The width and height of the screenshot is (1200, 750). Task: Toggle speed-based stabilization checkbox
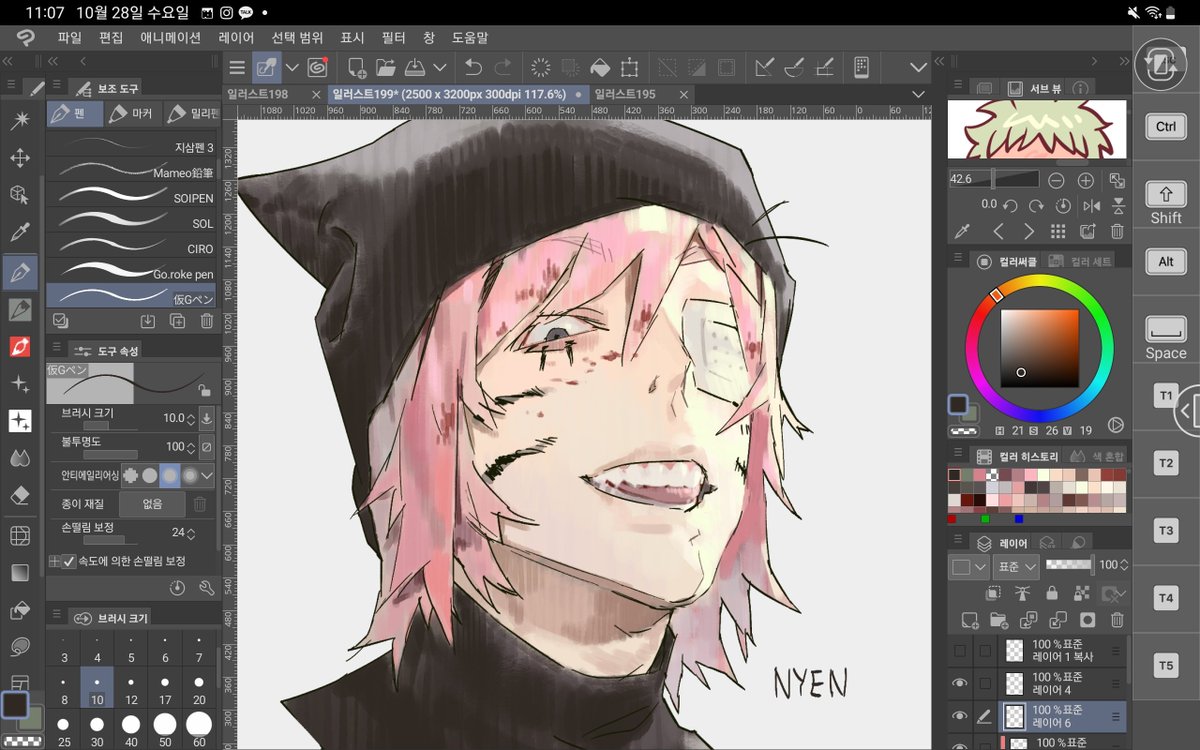click(69, 561)
